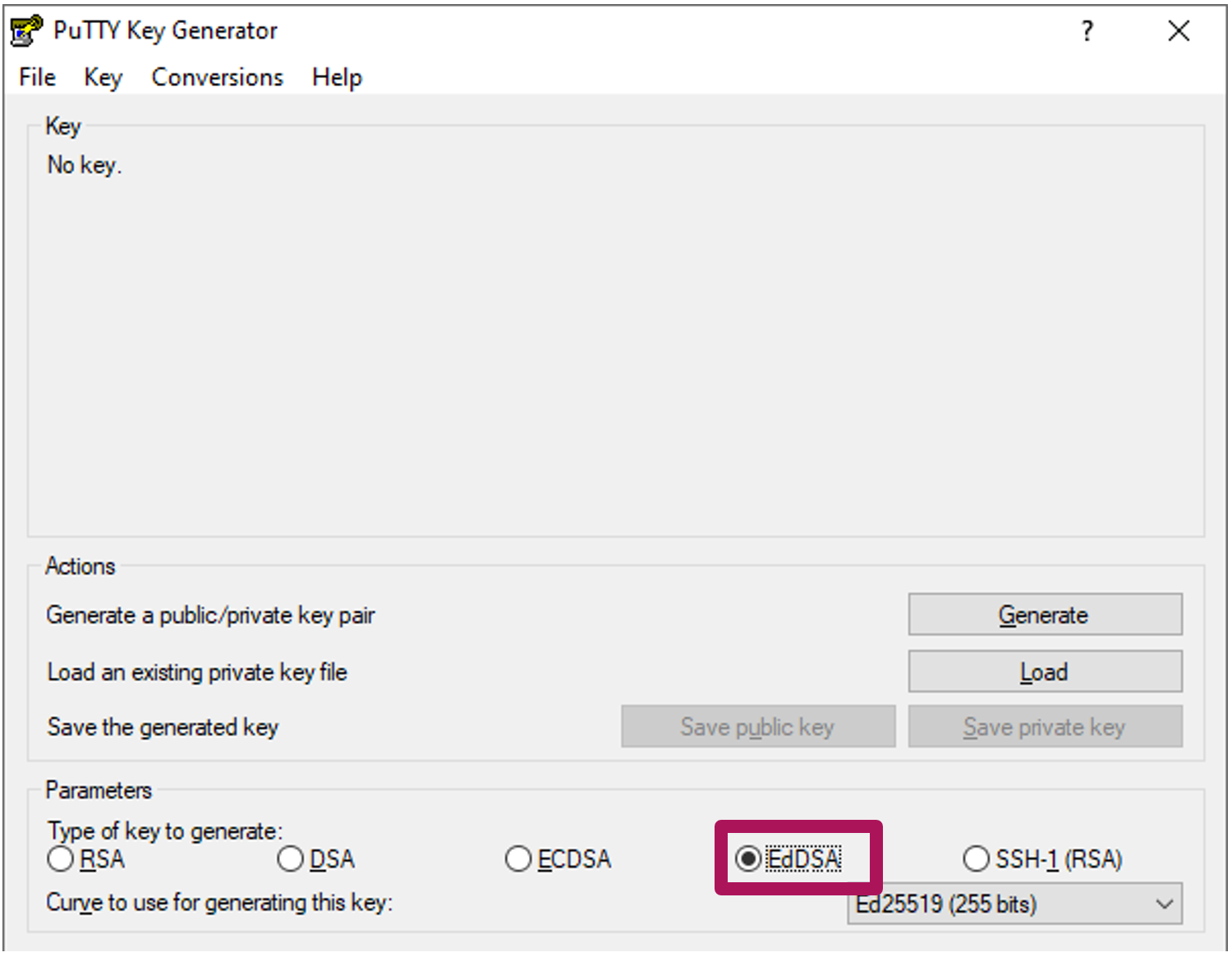Click the Save private key button
Image resolution: width=1232 pixels, height=957 pixels.
coord(1045,727)
